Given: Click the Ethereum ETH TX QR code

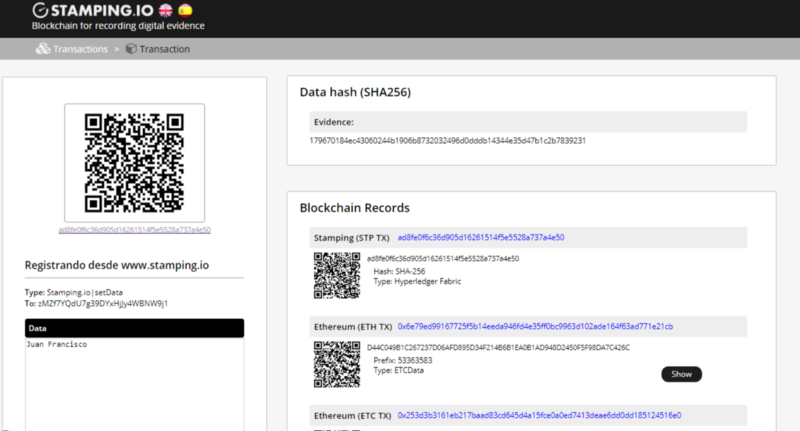Looking at the screenshot, I should (337, 364).
